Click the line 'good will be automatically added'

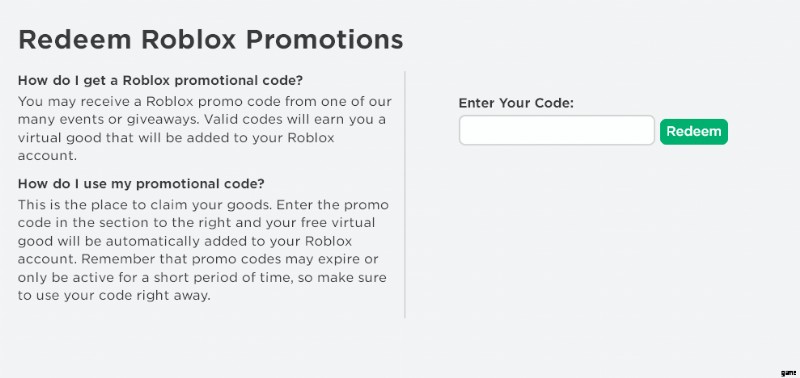click(x=185, y=241)
